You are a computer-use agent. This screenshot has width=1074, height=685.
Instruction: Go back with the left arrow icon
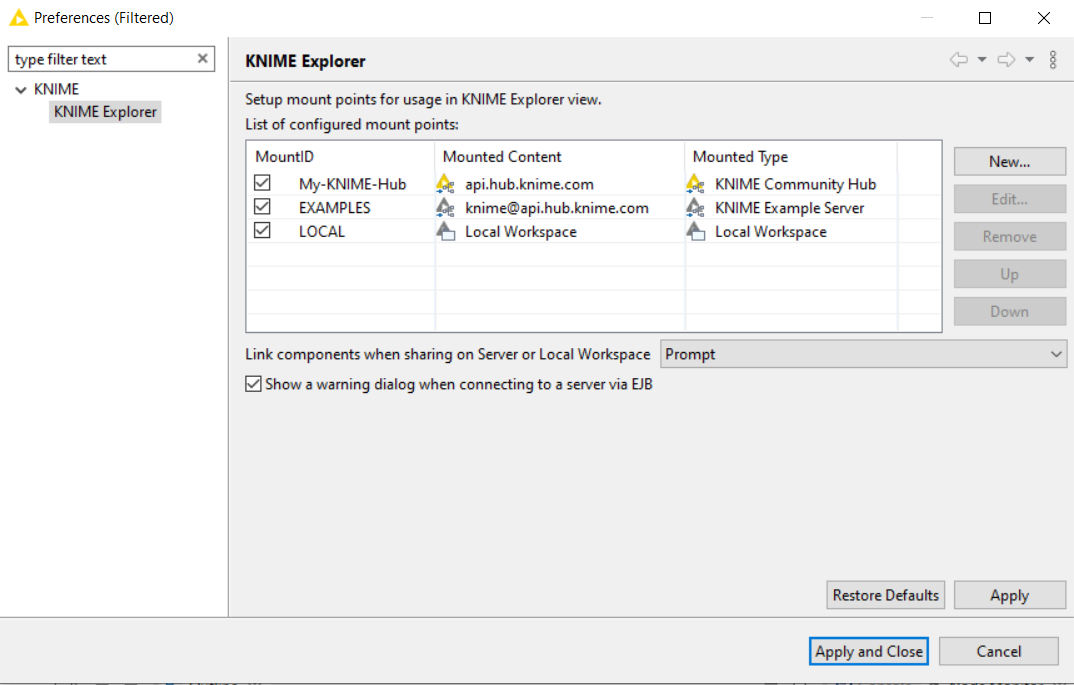pos(959,60)
